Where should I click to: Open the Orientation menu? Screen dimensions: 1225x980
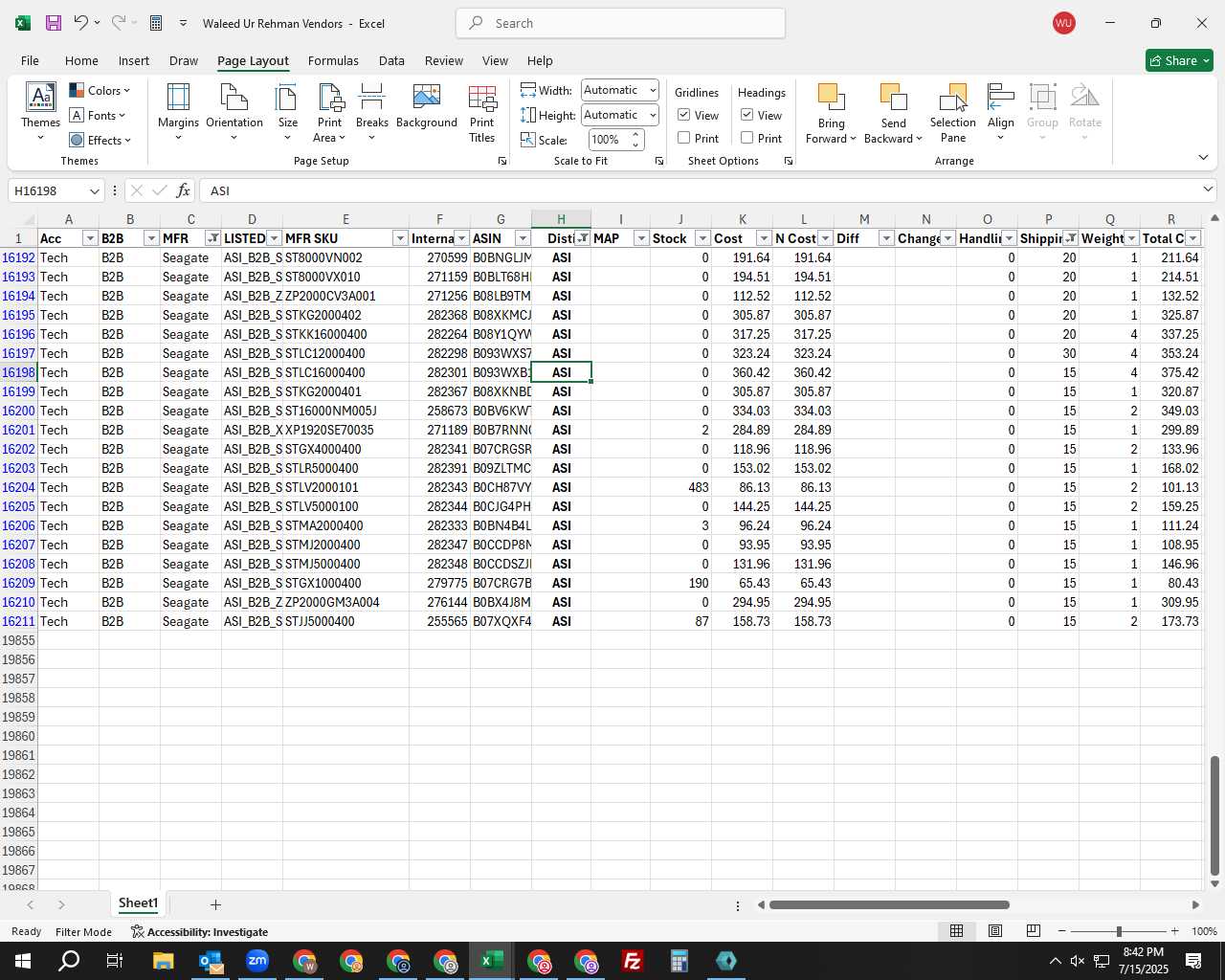pyautogui.click(x=234, y=112)
